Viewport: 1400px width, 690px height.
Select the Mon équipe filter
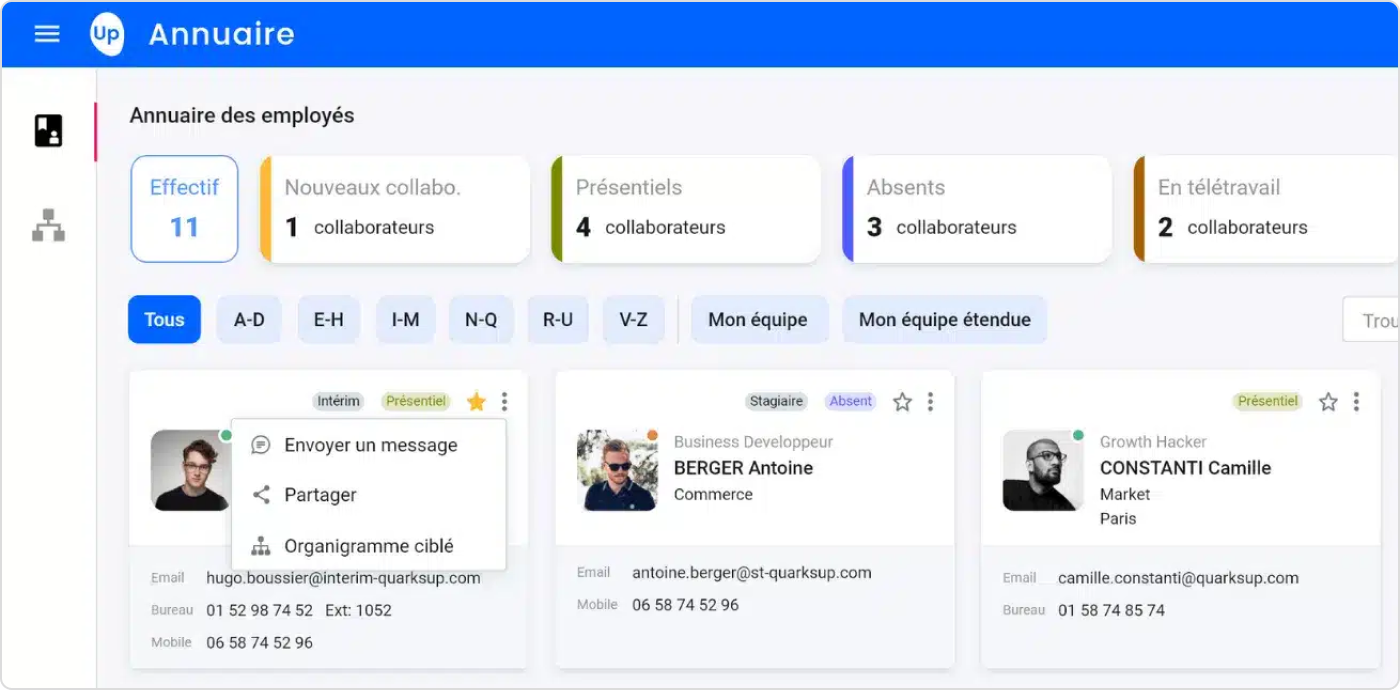click(x=759, y=319)
